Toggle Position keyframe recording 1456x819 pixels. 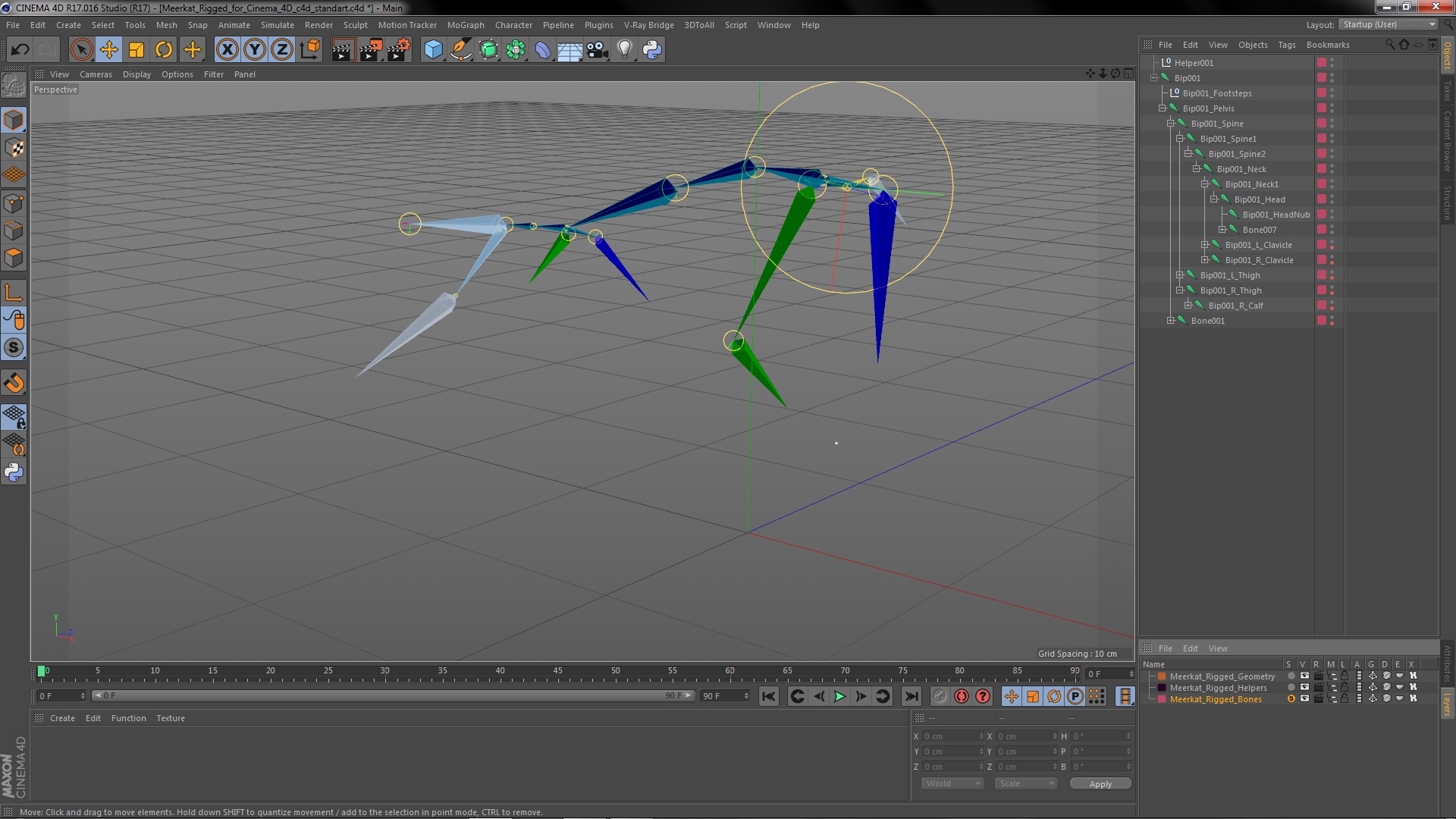coord(1012,696)
